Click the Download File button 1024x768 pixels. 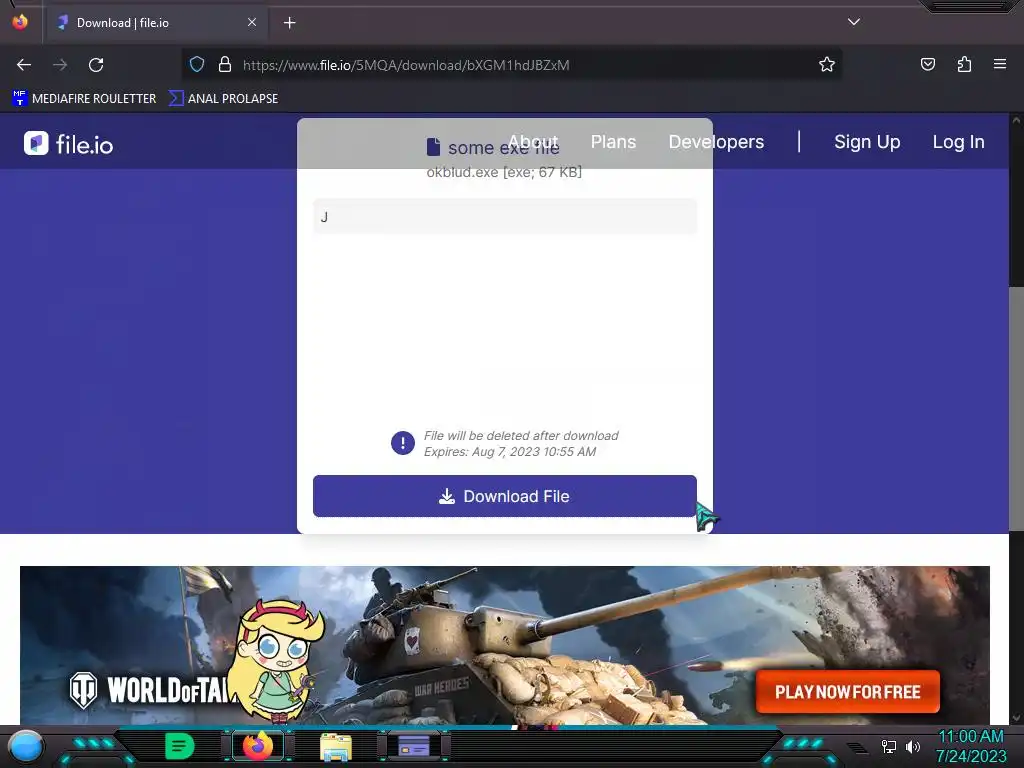[x=505, y=496]
